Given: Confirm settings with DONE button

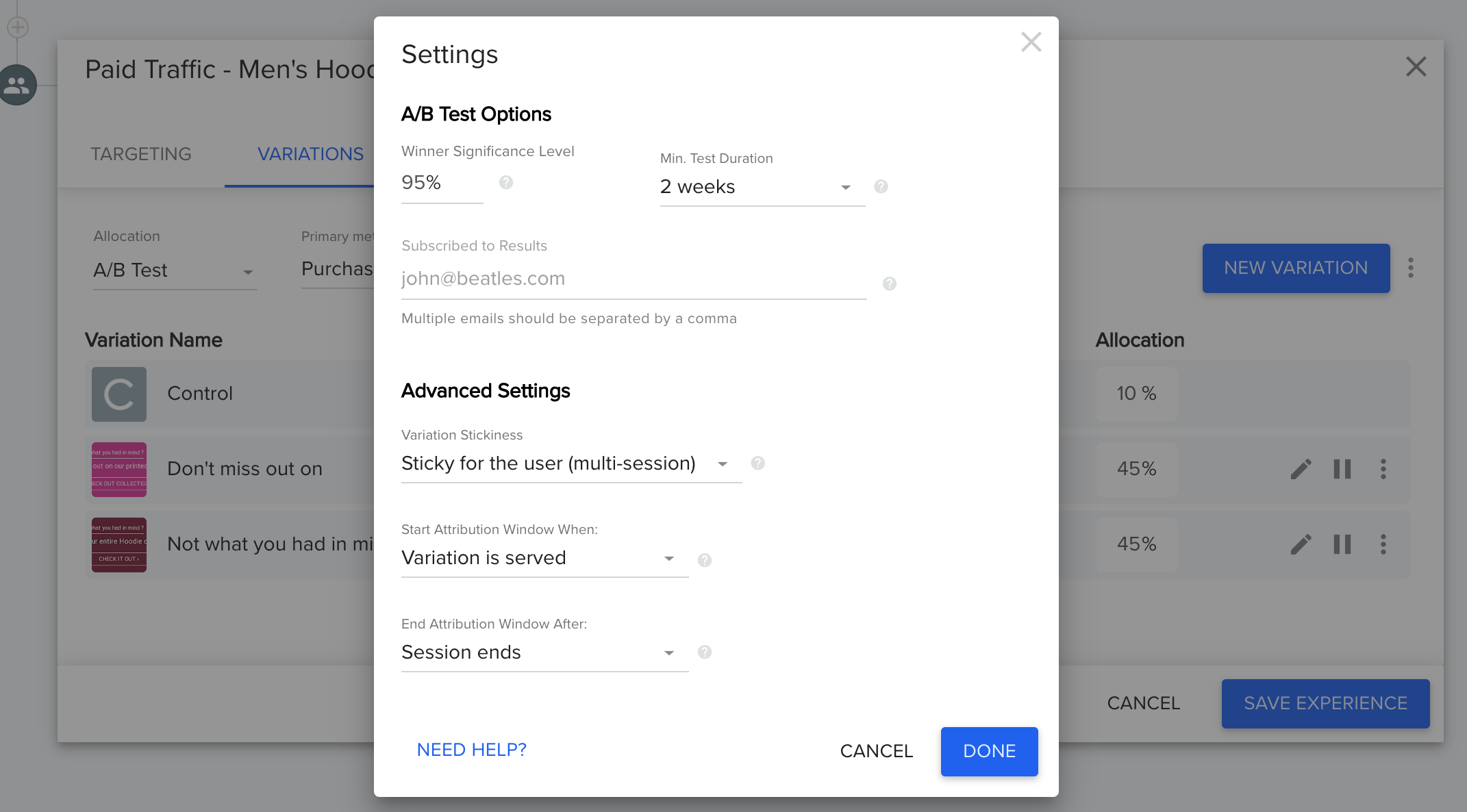Looking at the screenshot, I should point(989,752).
